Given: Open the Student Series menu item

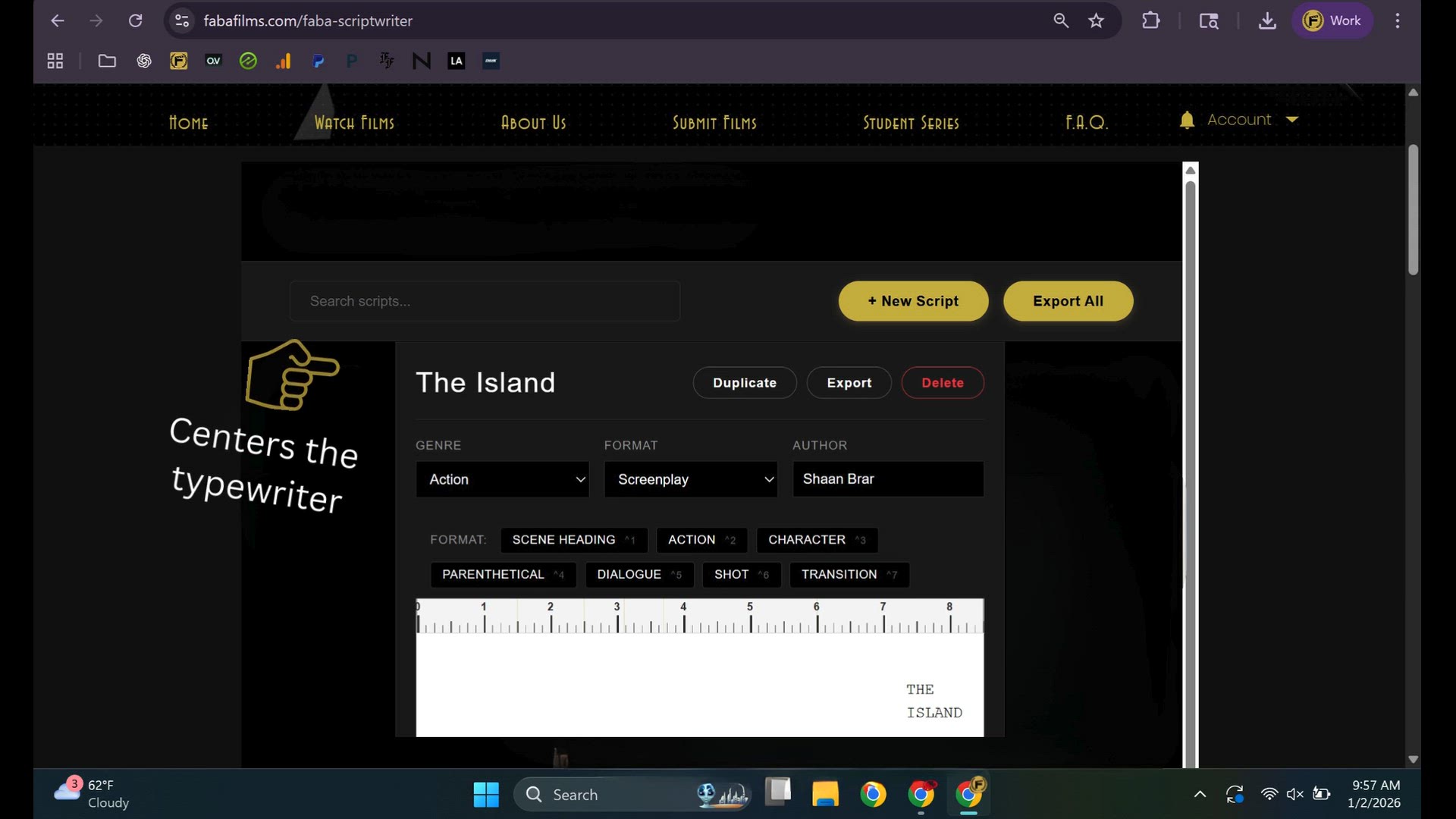Looking at the screenshot, I should (911, 123).
